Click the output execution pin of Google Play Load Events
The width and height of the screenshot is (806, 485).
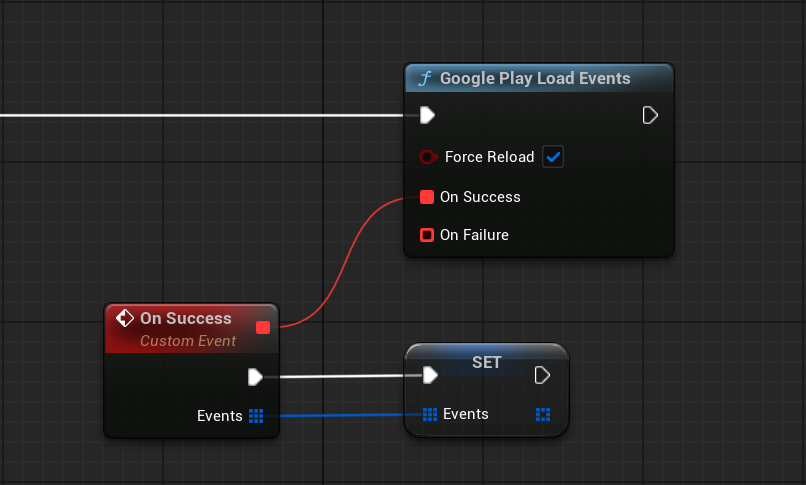tap(650, 115)
